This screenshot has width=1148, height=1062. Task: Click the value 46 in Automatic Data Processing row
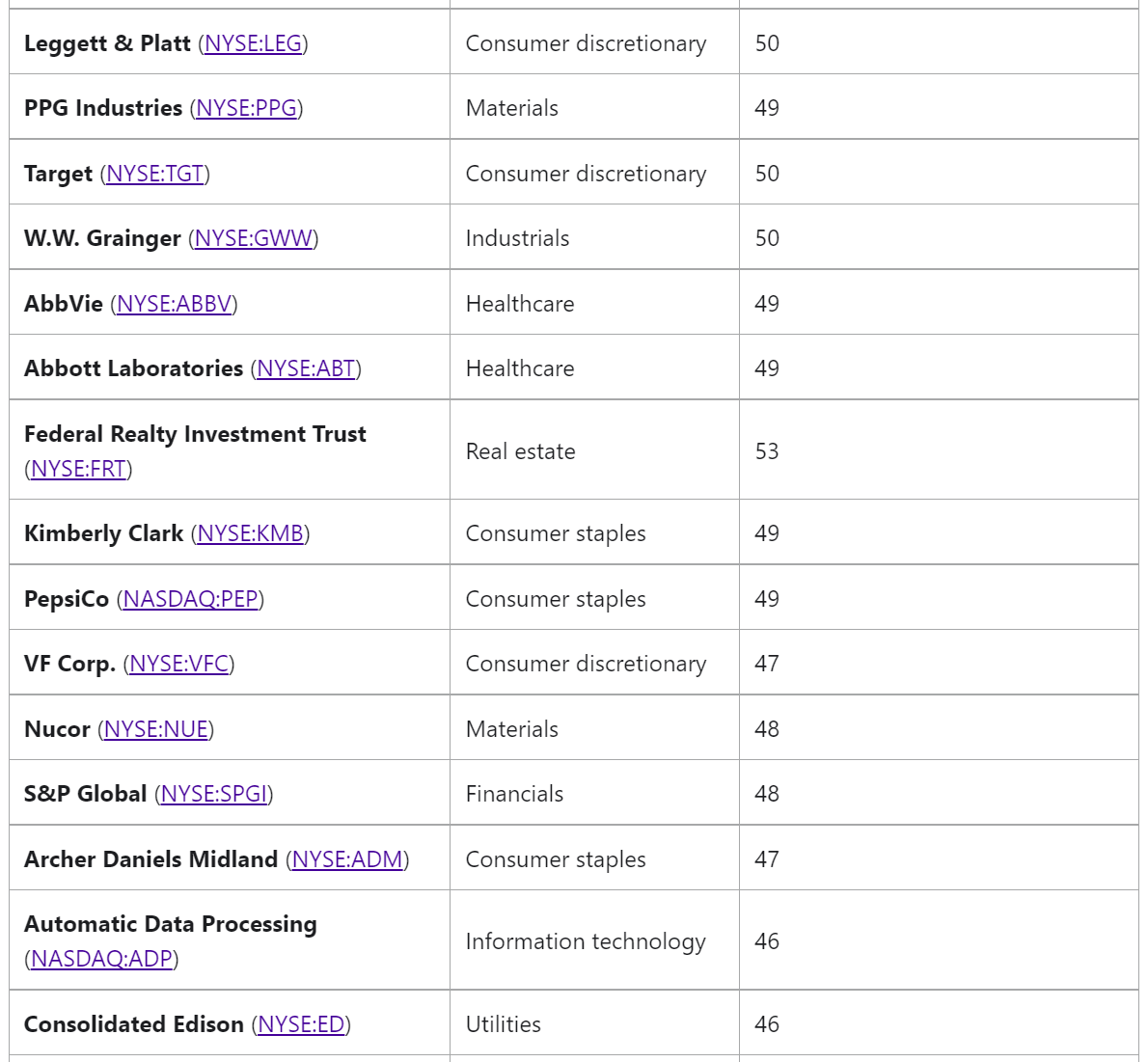(x=767, y=942)
